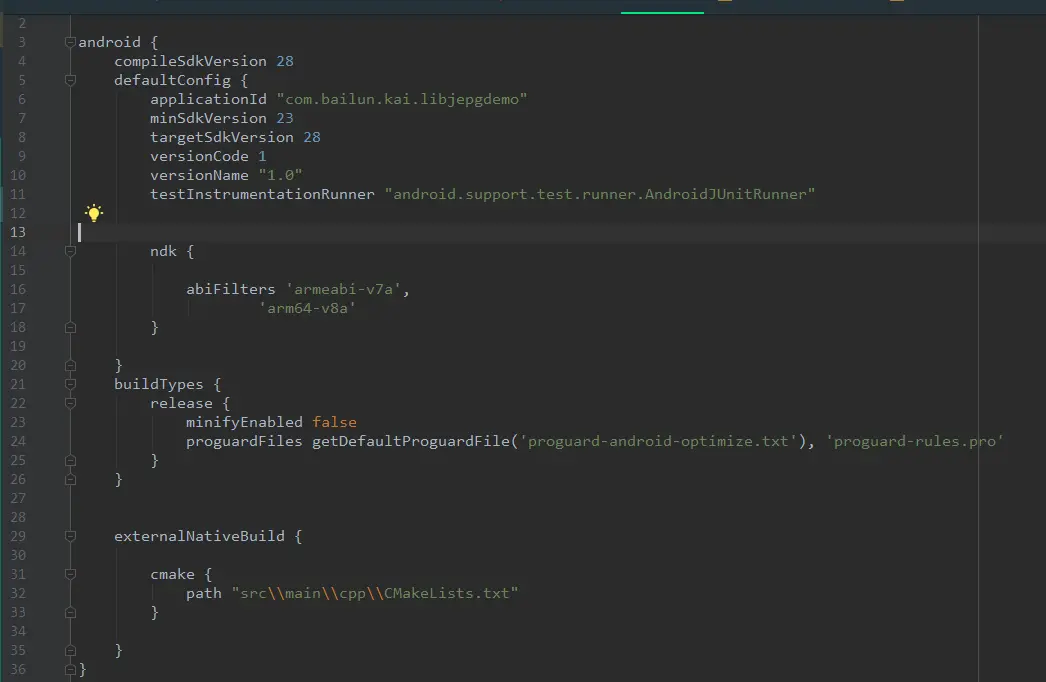Click the minSdkVersion value 23

point(285,118)
